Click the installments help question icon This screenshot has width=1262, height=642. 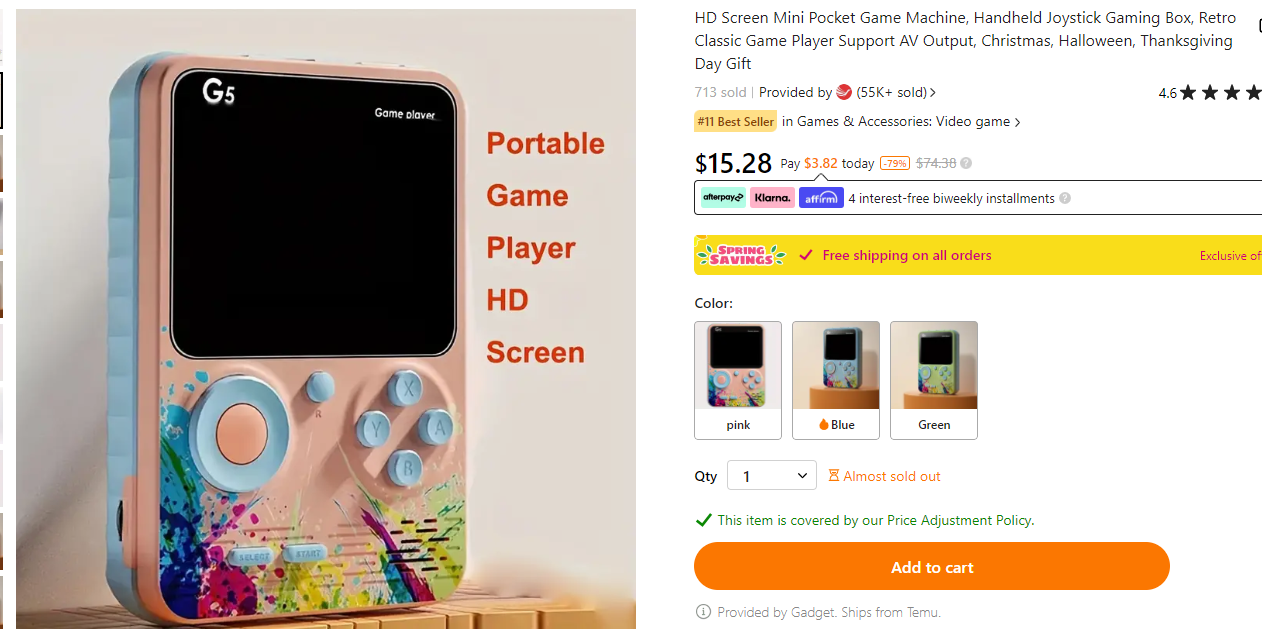(1065, 198)
